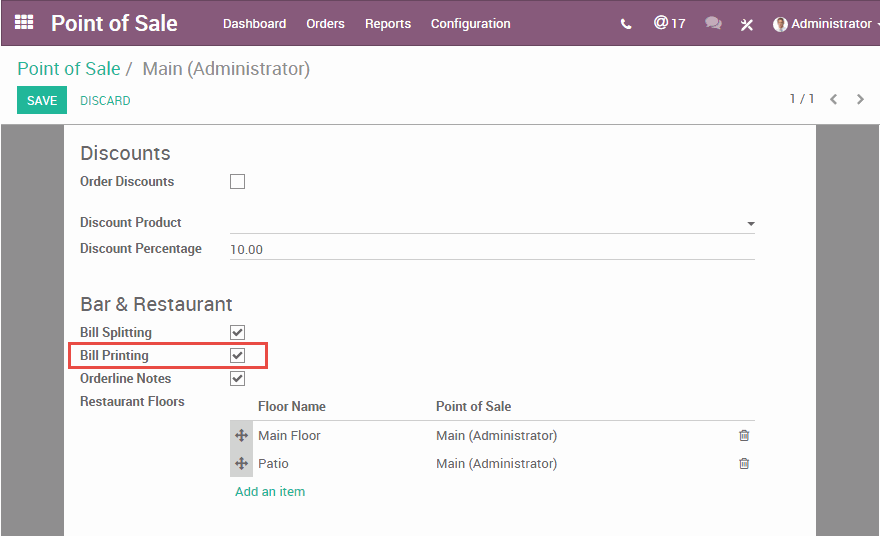Screen dimensions: 880x536
Task: Click the Save button
Action: click(42, 101)
